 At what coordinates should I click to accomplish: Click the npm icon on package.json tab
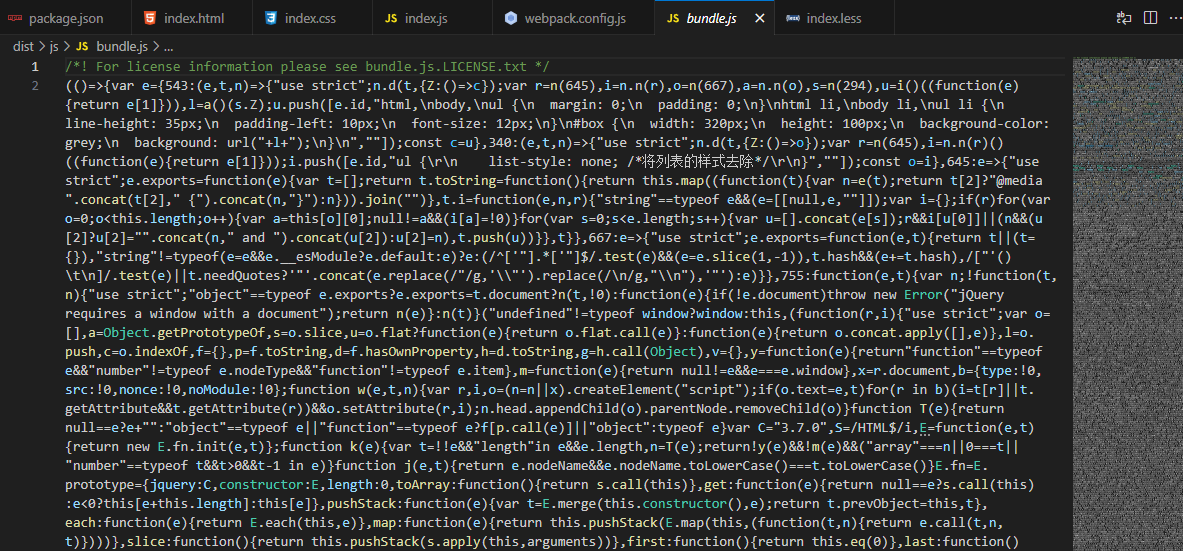[x=14, y=18]
